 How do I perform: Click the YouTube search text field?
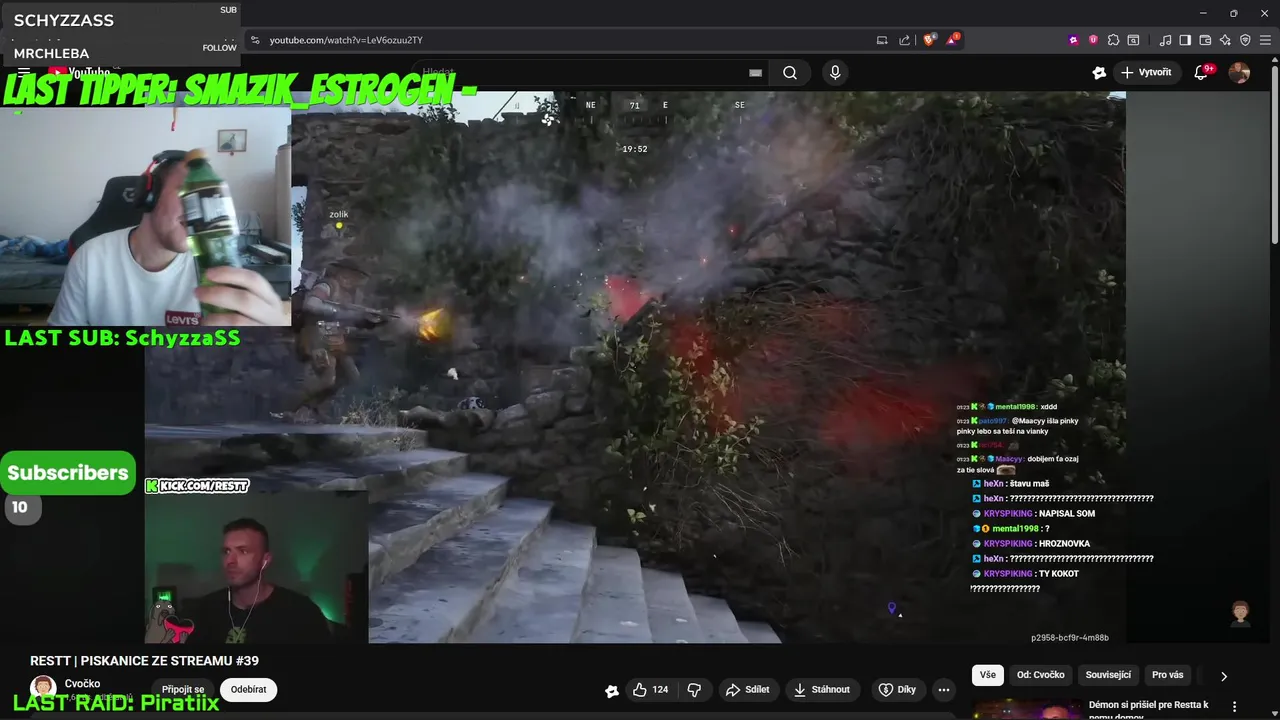(590, 72)
